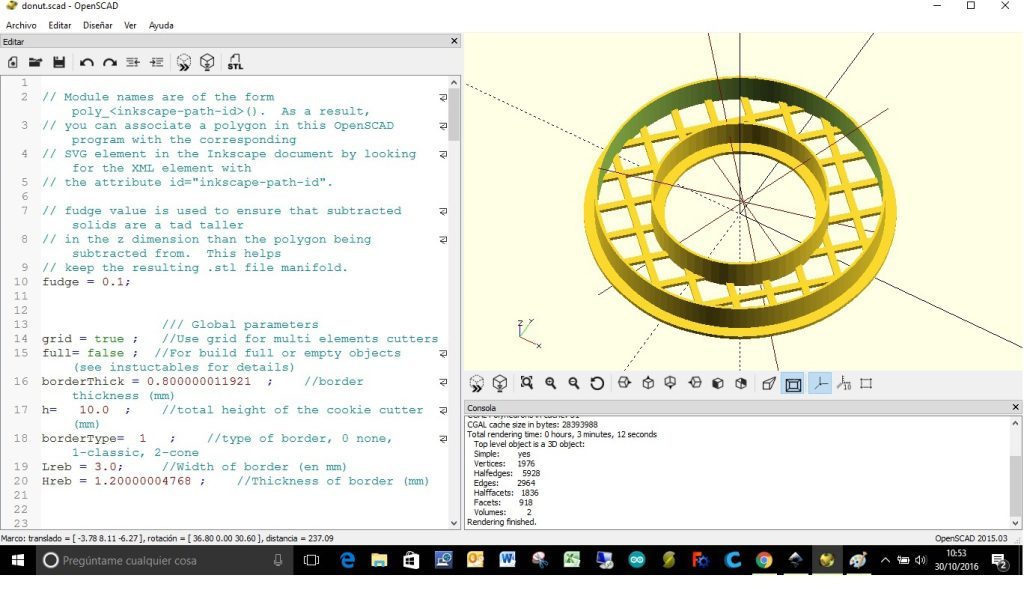Toggle orthogonal projection in the viewport
This screenshot has height=590, width=1024.
tap(794, 383)
